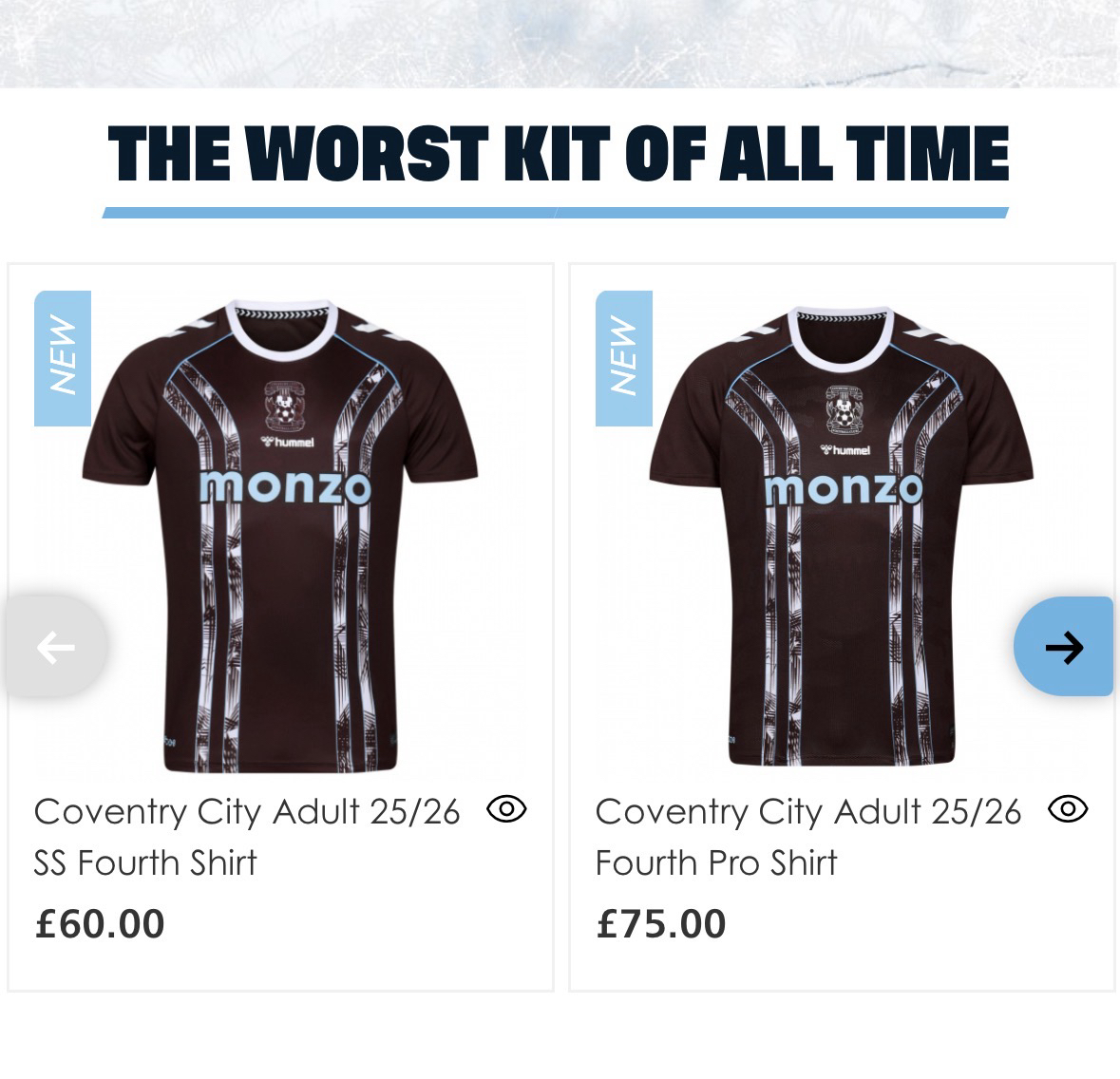Click the monzo sponsor logo on the Fourth Pro Shirt
The image size is (1120, 1079).
click(x=843, y=488)
